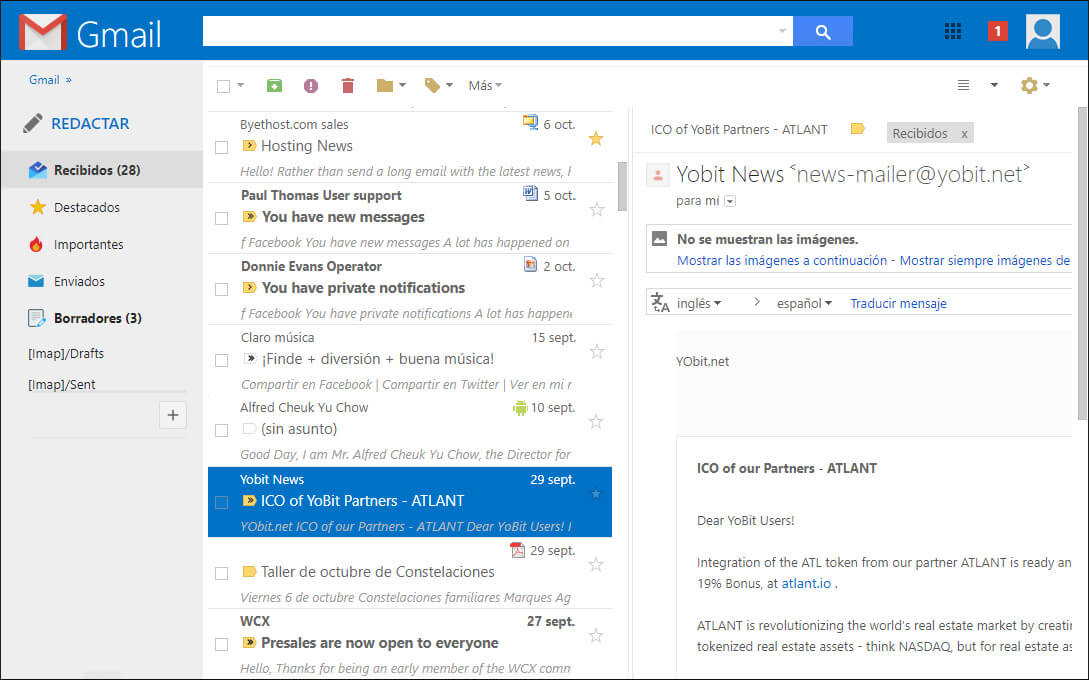
Task: Click the reading pane scrollbar
Action: [1083, 263]
